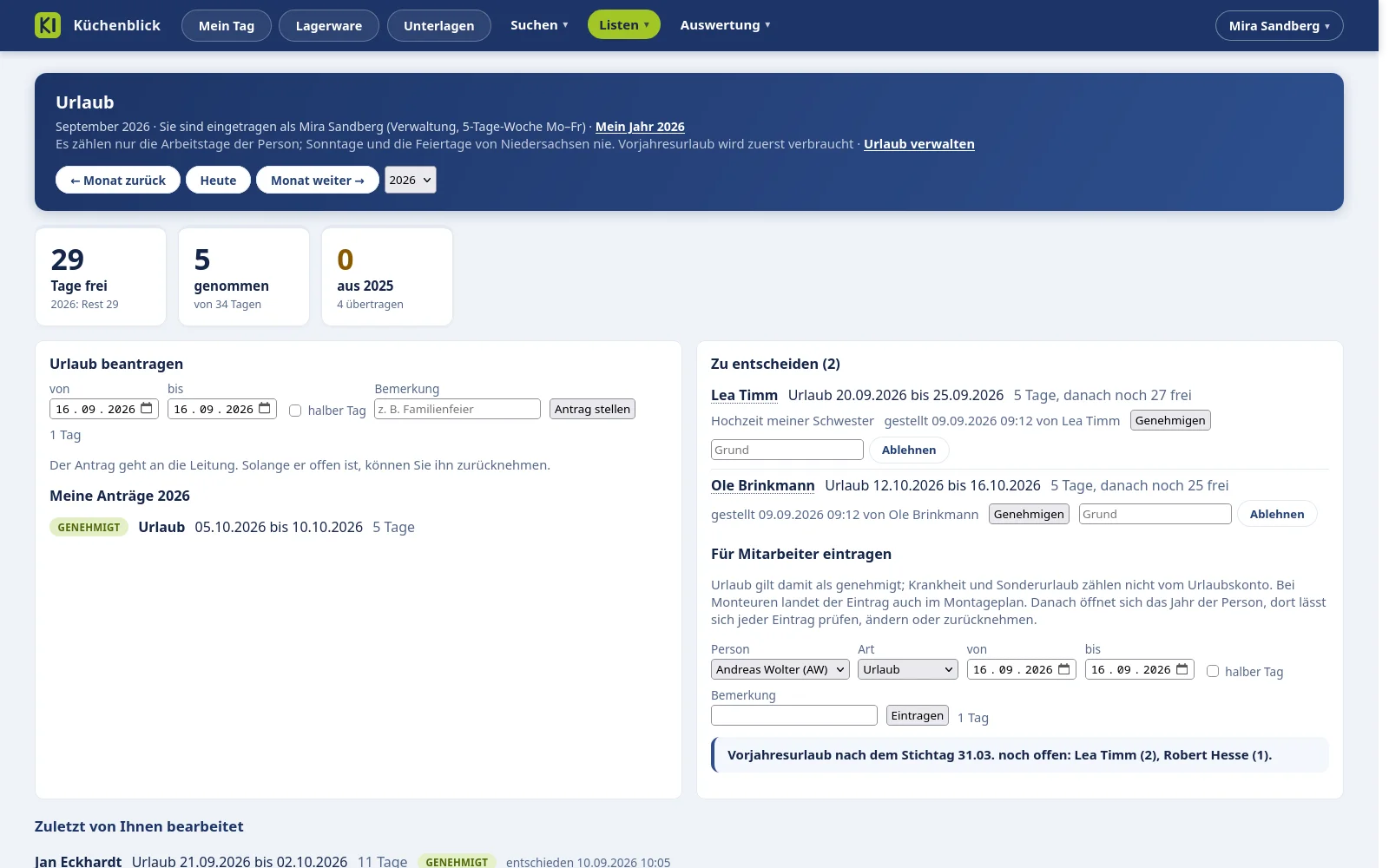The height and width of the screenshot is (868, 1389).
Task: Submit with 'Antrag stellen'
Action: (592, 409)
